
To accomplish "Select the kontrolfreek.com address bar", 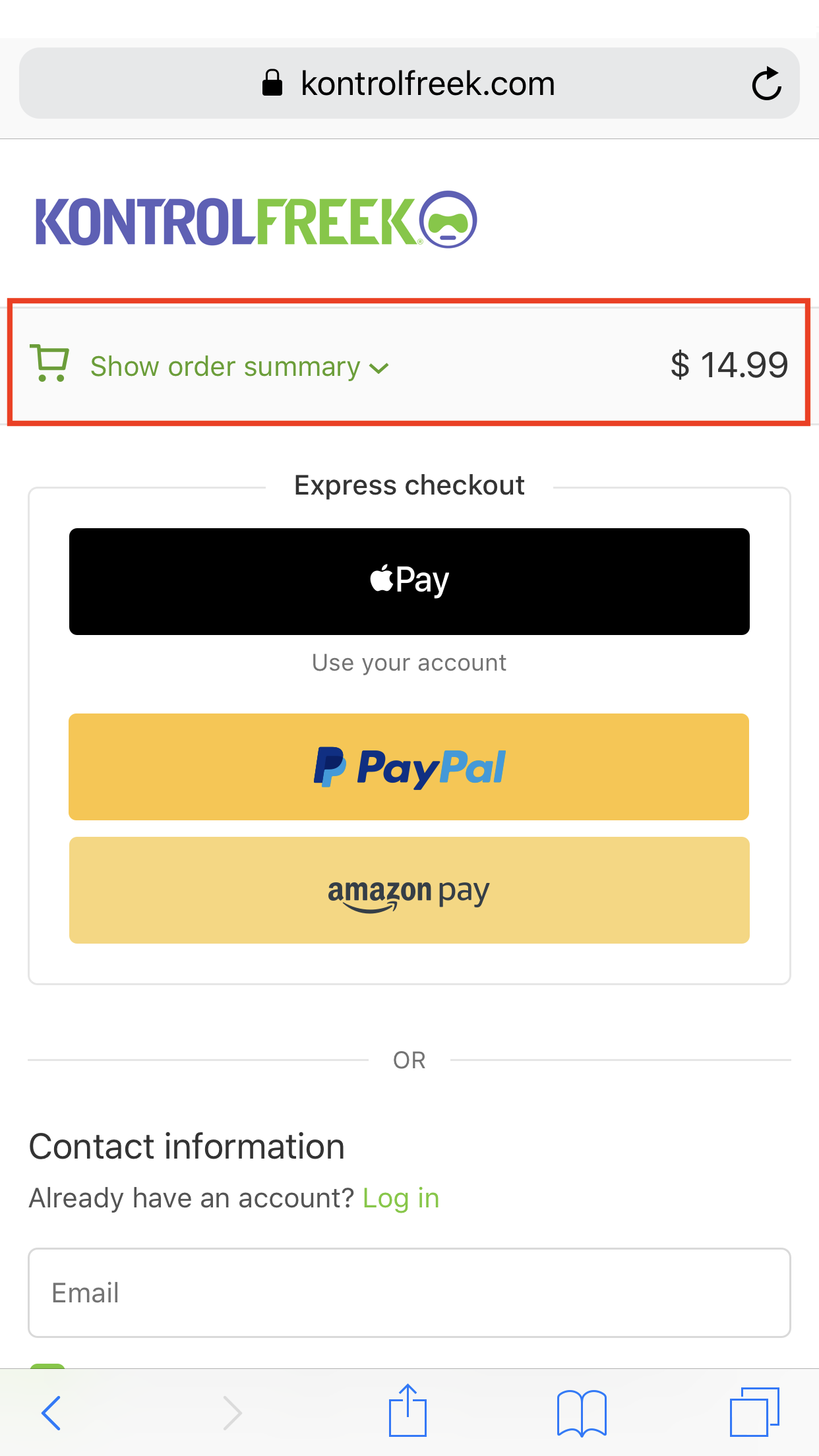I will pos(427,84).
